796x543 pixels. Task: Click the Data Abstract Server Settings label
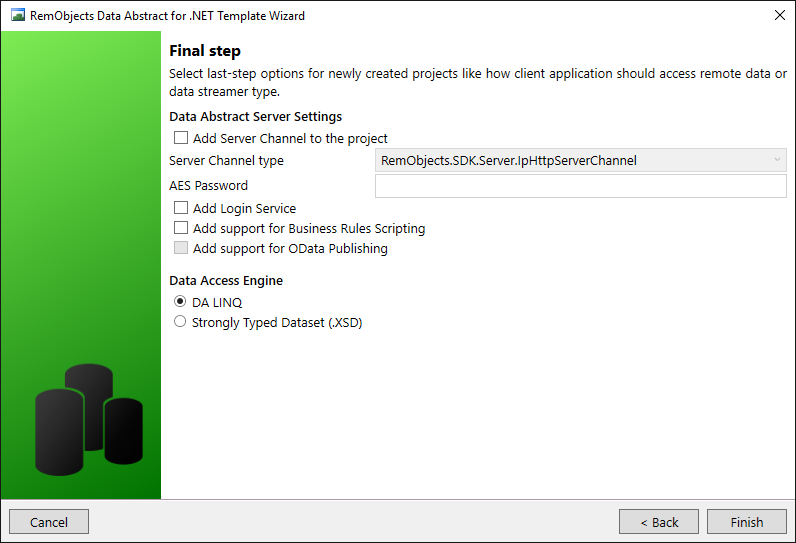255,117
